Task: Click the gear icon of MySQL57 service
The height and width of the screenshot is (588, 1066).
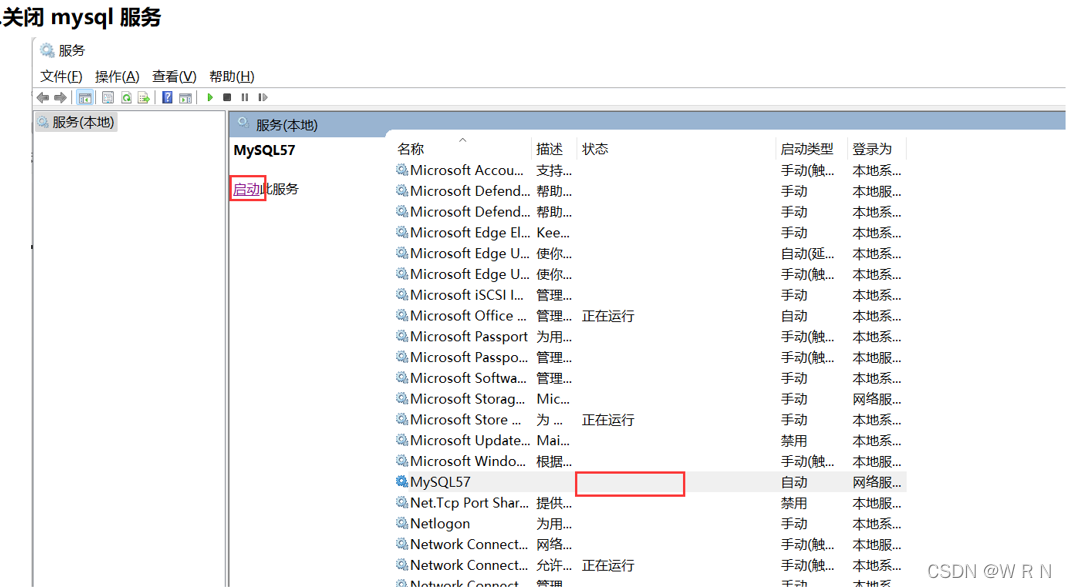Action: (402, 481)
